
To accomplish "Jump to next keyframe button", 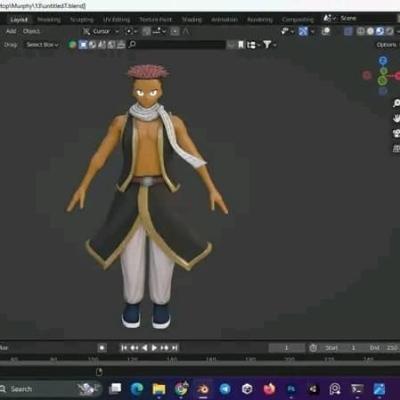I will pos(164,348).
